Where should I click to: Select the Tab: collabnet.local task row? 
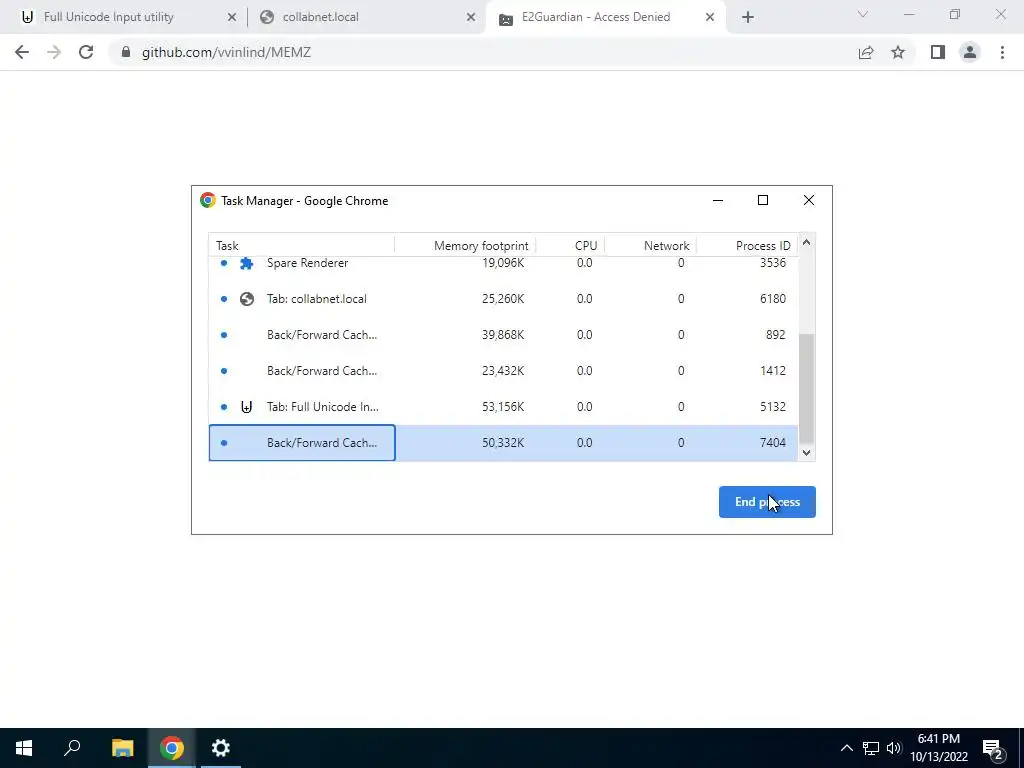503,299
